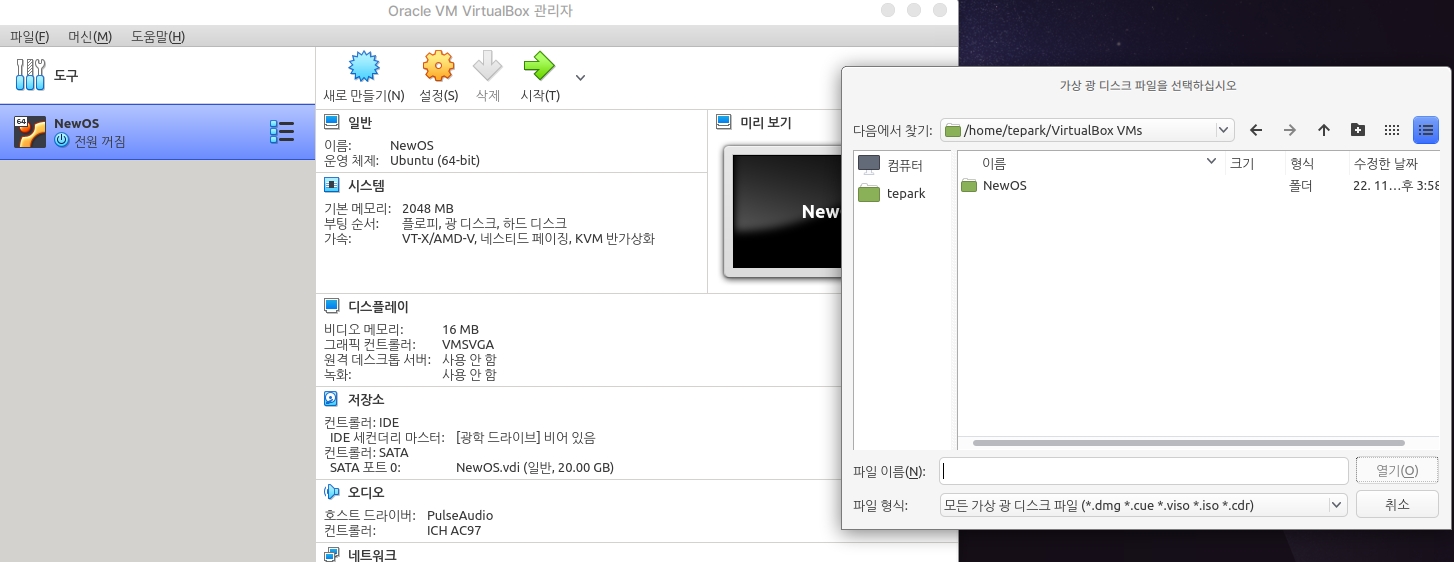This screenshot has height=562, width=1454.
Task: Switch file dialog to detailed list view
Action: pos(1425,130)
